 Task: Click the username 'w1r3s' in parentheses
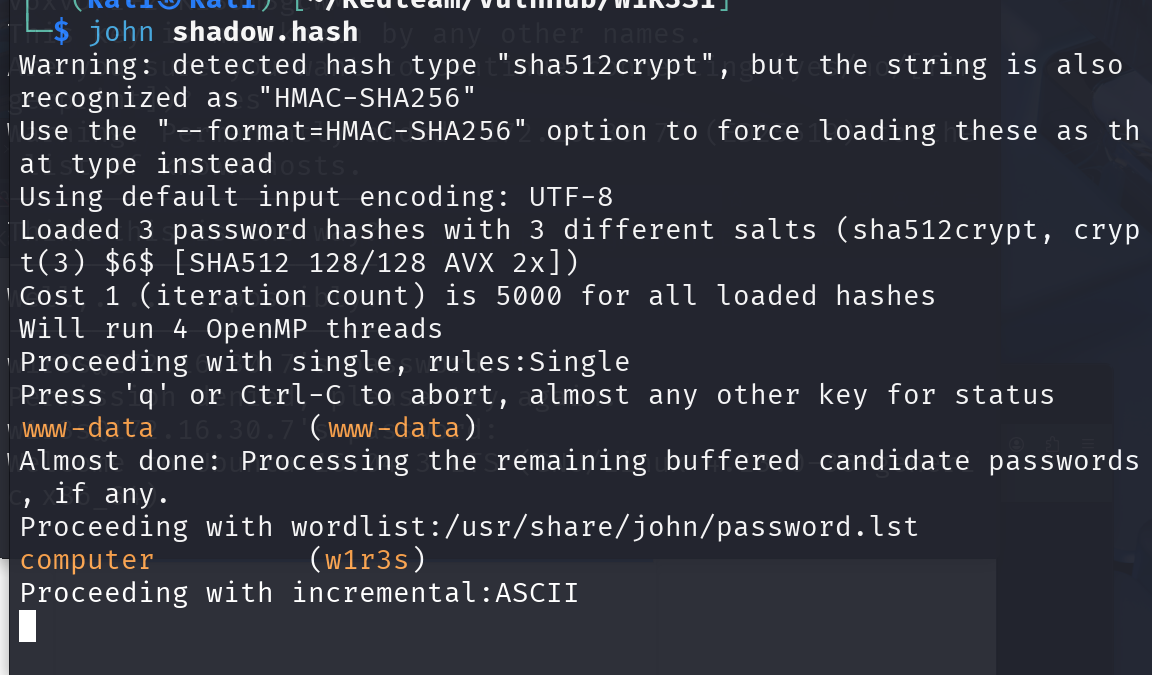(x=367, y=560)
